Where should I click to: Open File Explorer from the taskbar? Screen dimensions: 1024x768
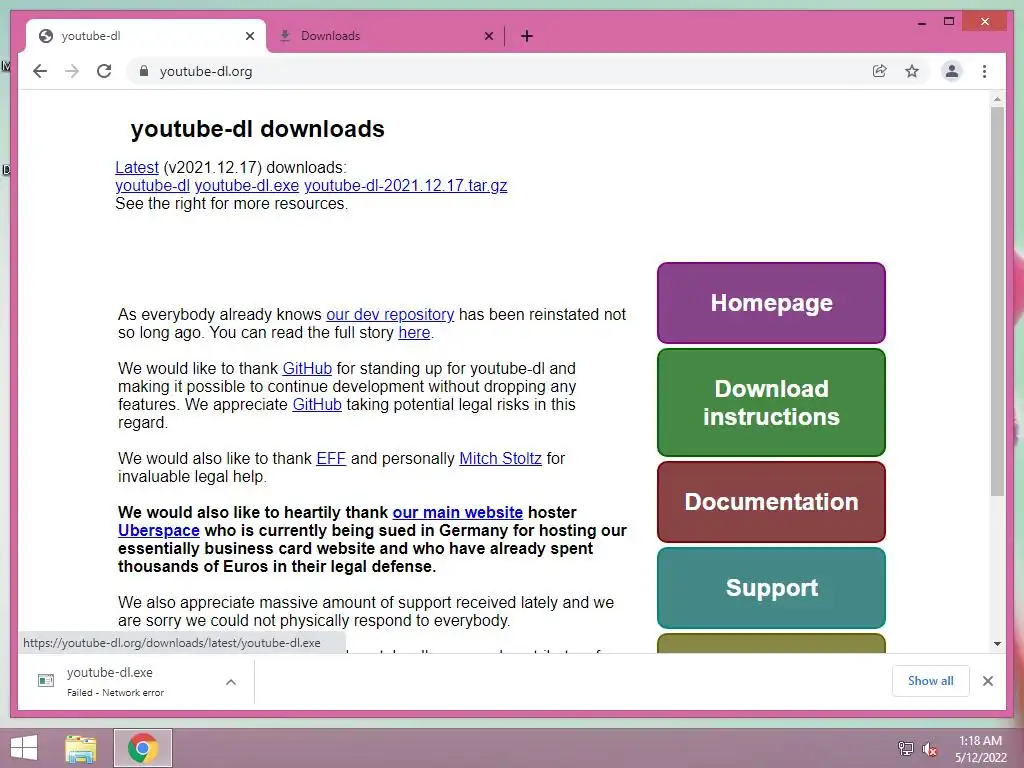point(80,748)
